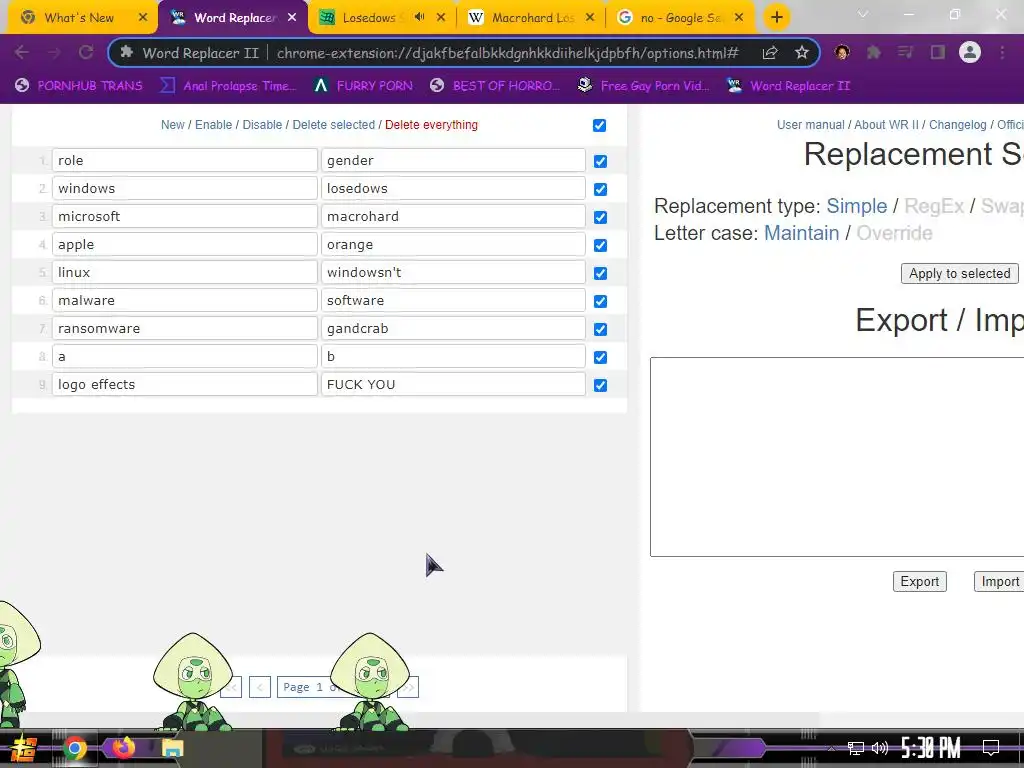Open the User manual link
This screenshot has height=768, width=1024.
(810, 125)
